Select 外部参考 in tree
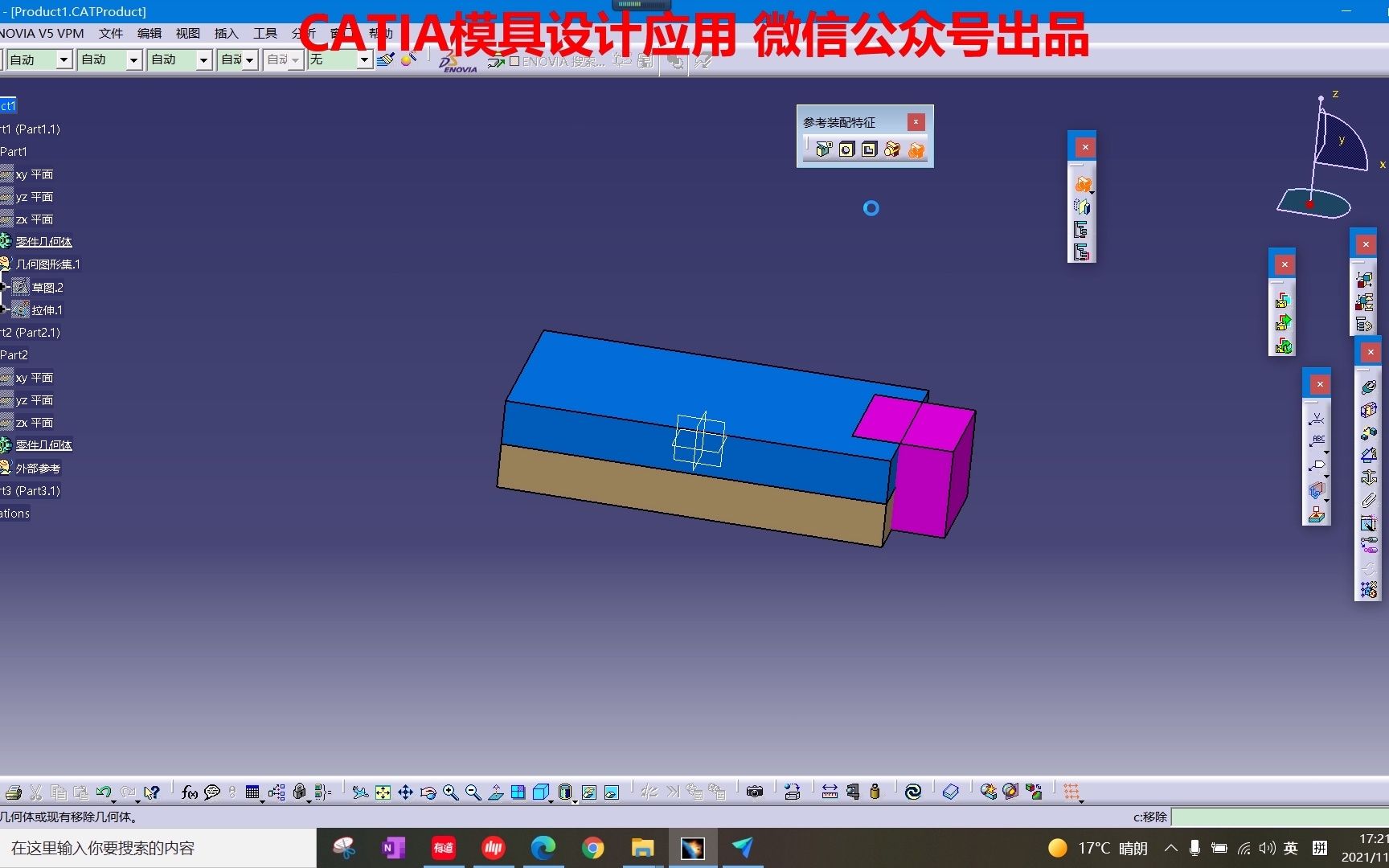The width and height of the screenshot is (1389, 868). (x=38, y=468)
